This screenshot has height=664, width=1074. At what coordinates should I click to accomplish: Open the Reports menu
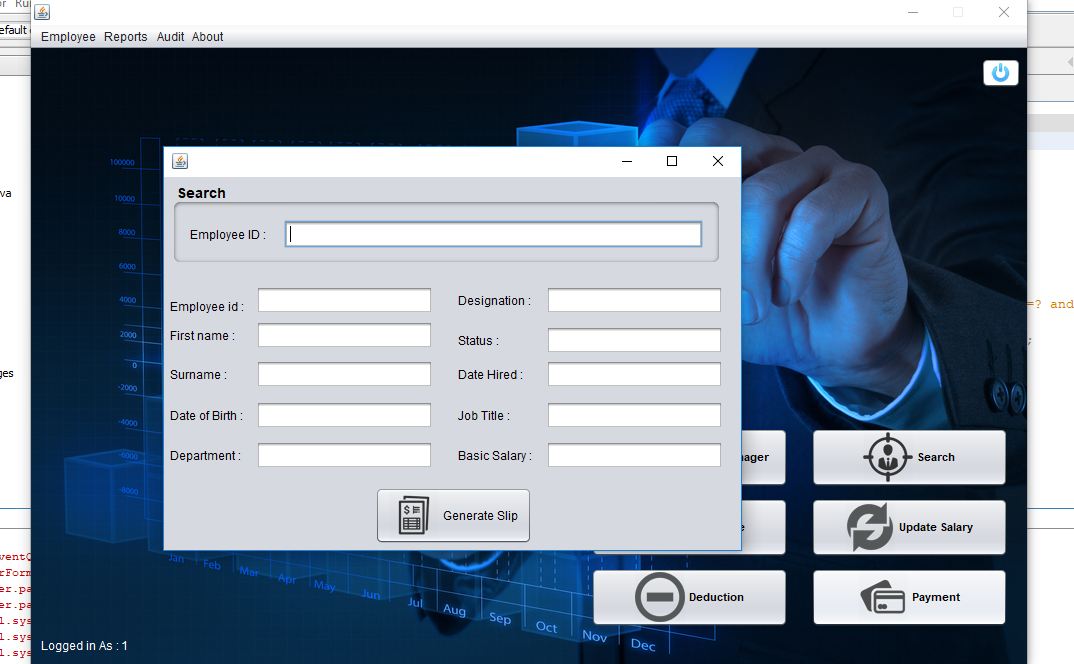coord(125,37)
